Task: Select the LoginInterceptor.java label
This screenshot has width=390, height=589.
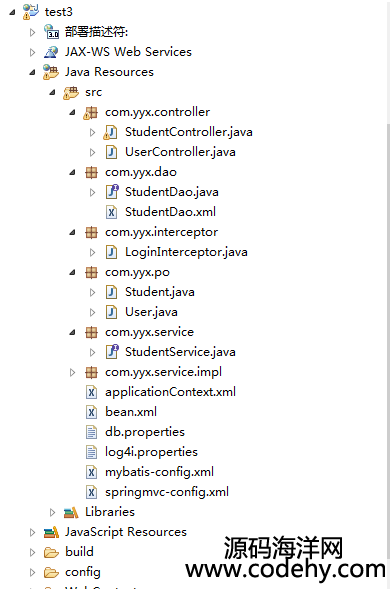Action: pos(186,252)
